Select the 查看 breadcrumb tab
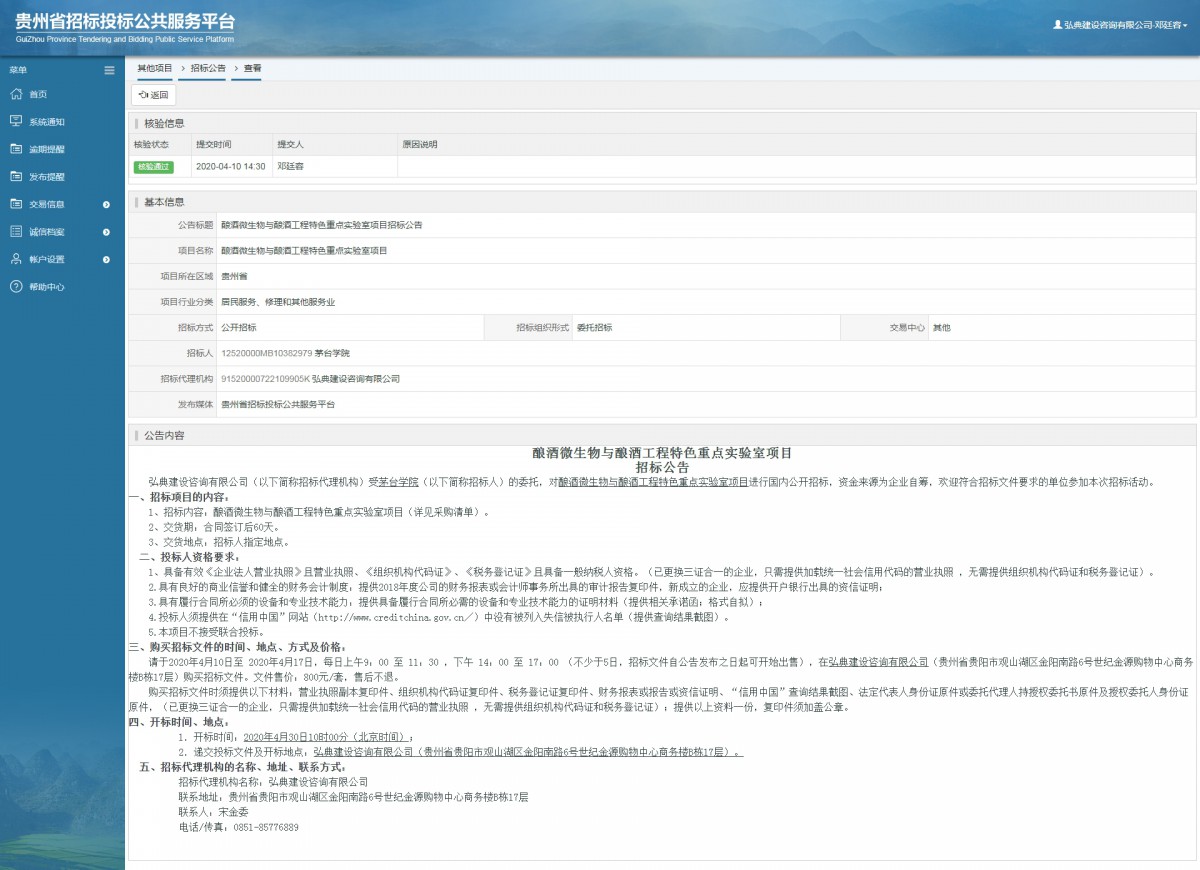Screen dimensions: 1200x870 252,68
